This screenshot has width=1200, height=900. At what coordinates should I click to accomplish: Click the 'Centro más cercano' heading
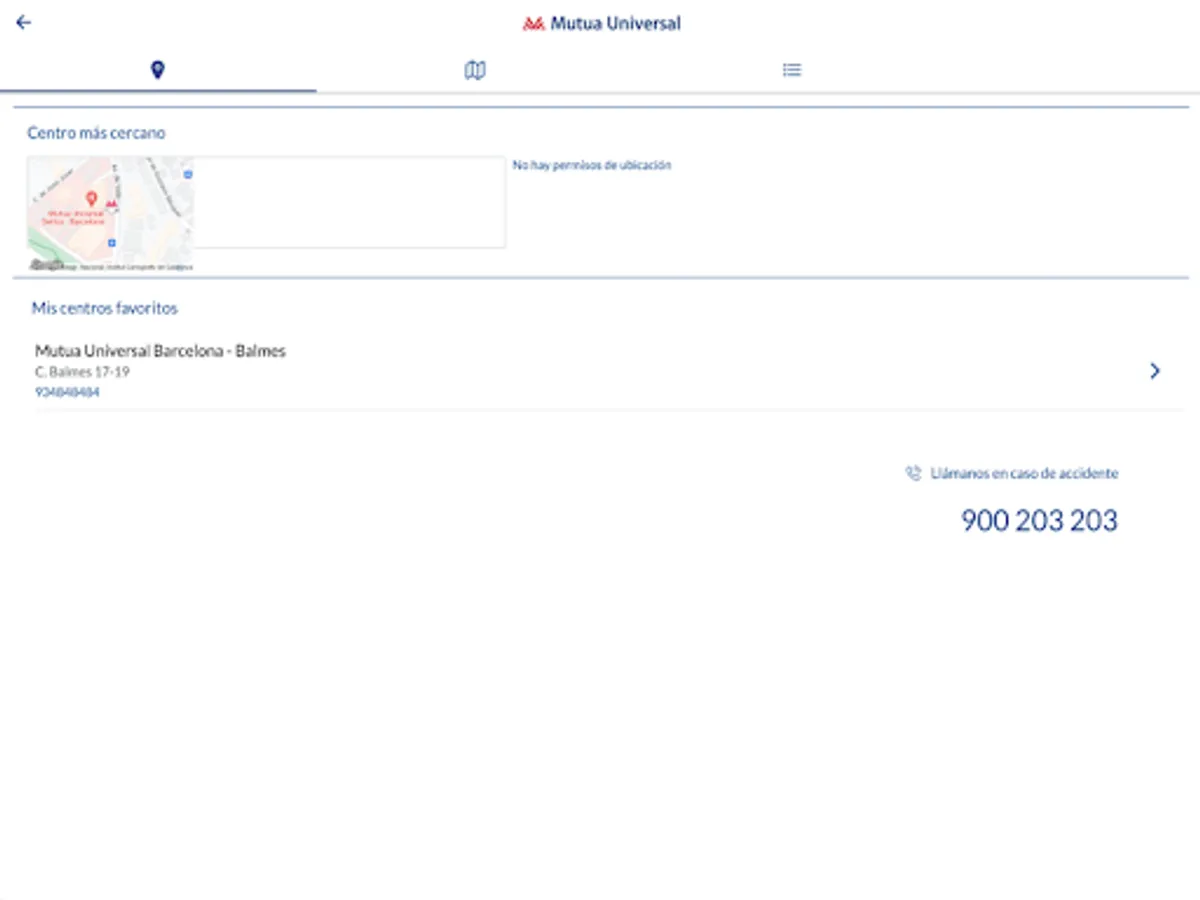pyautogui.click(x=97, y=133)
